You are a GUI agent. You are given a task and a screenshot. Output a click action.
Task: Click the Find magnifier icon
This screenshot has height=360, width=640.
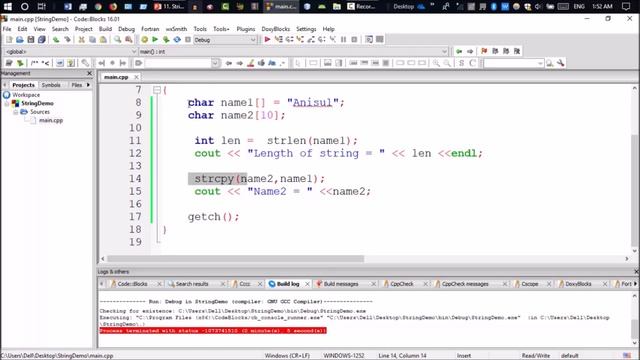click(118, 40)
